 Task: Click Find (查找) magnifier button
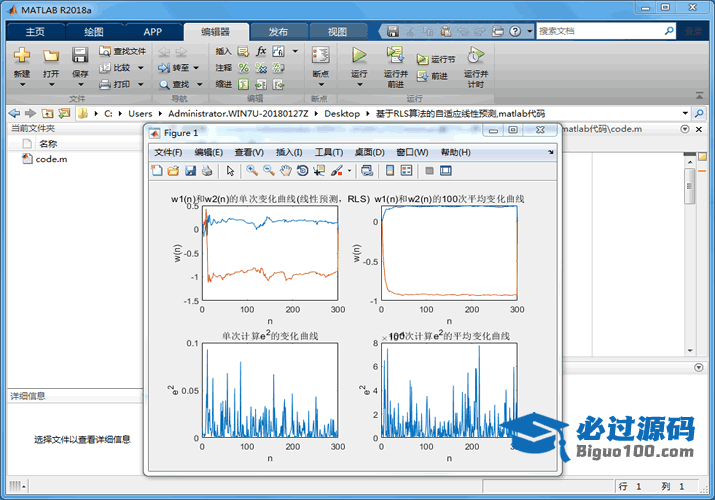coord(174,84)
